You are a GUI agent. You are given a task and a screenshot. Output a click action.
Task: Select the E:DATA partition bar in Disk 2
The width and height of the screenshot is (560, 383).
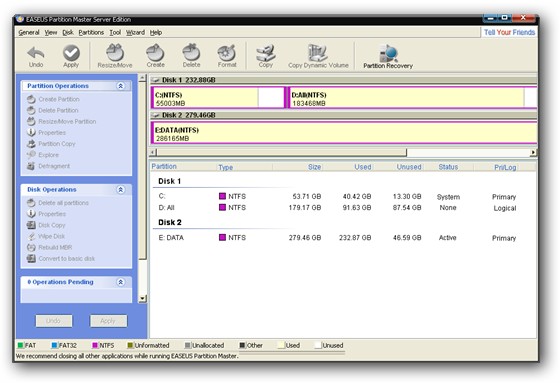(344, 133)
